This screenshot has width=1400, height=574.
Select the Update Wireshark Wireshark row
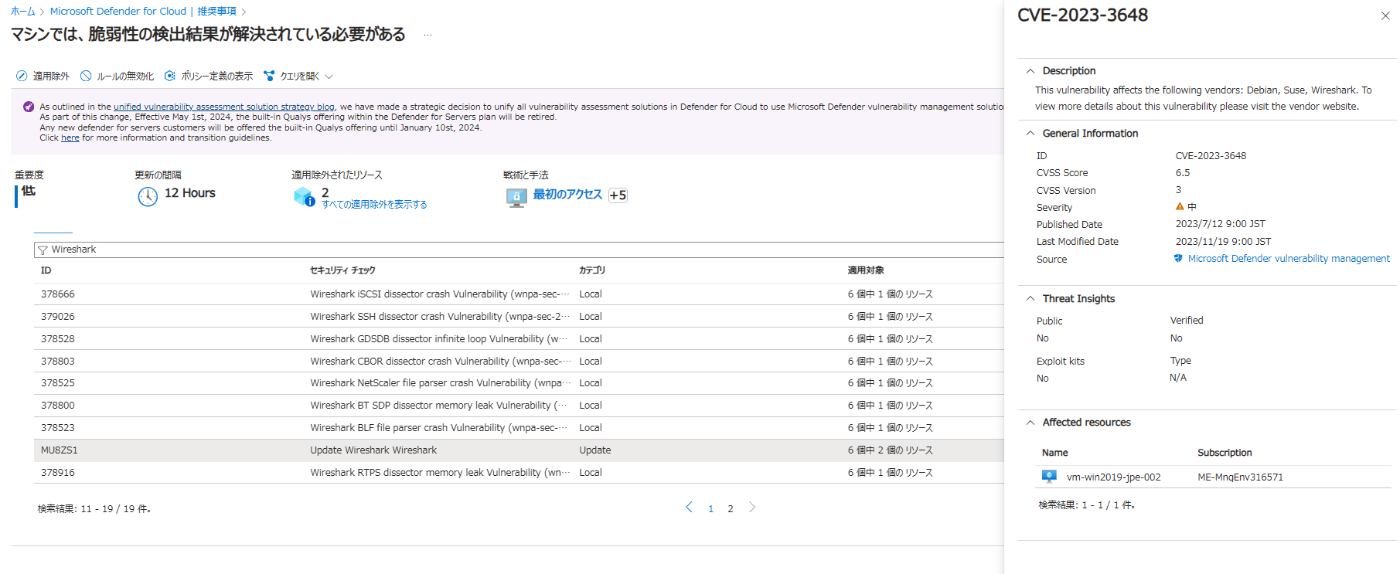(518, 450)
